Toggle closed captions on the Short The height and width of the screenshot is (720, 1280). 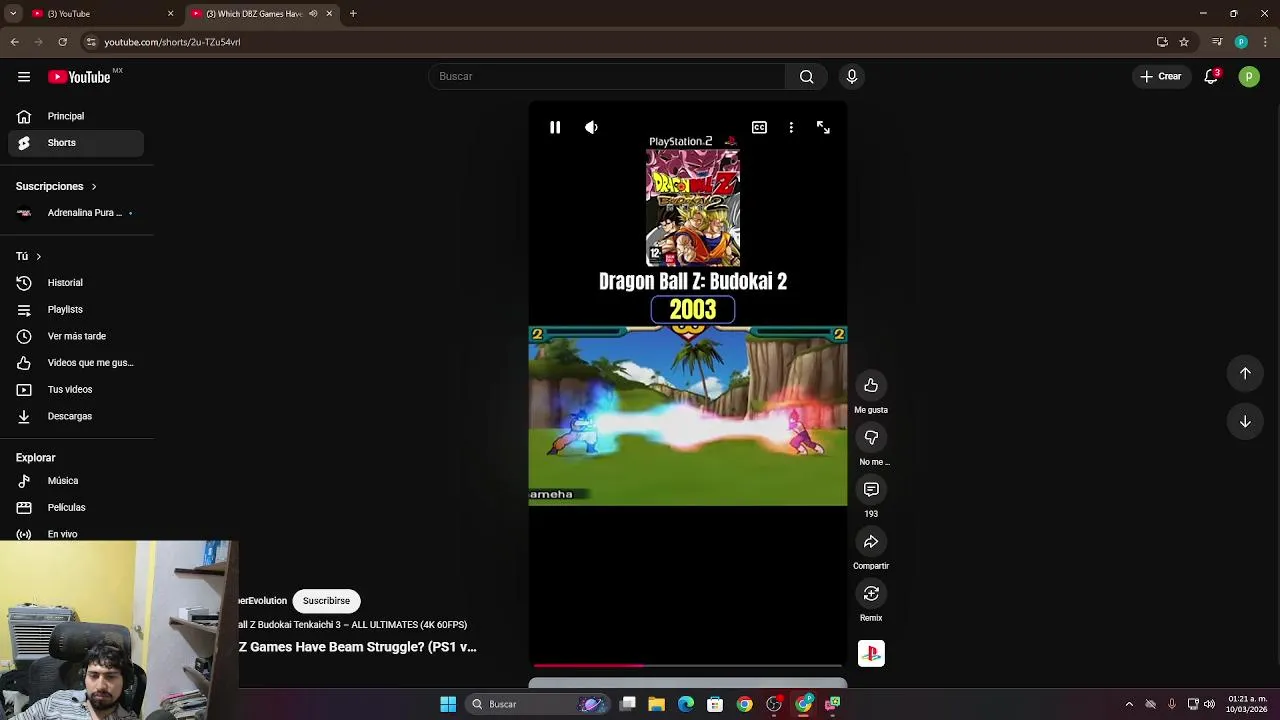(759, 127)
